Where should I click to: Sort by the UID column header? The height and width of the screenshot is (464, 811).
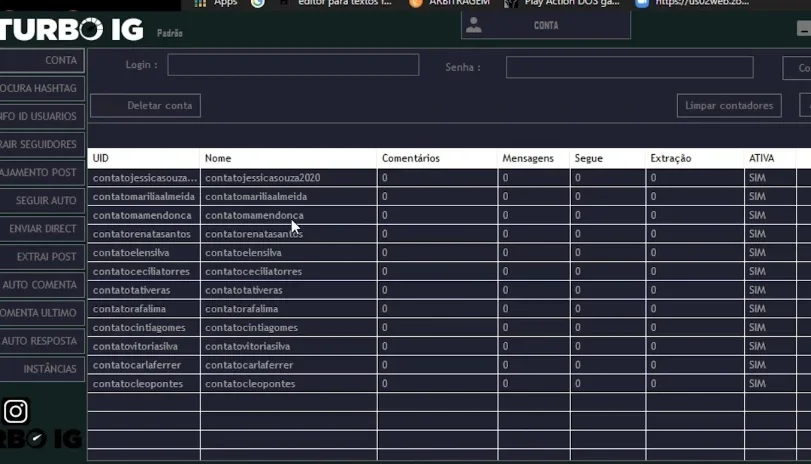(143, 158)
